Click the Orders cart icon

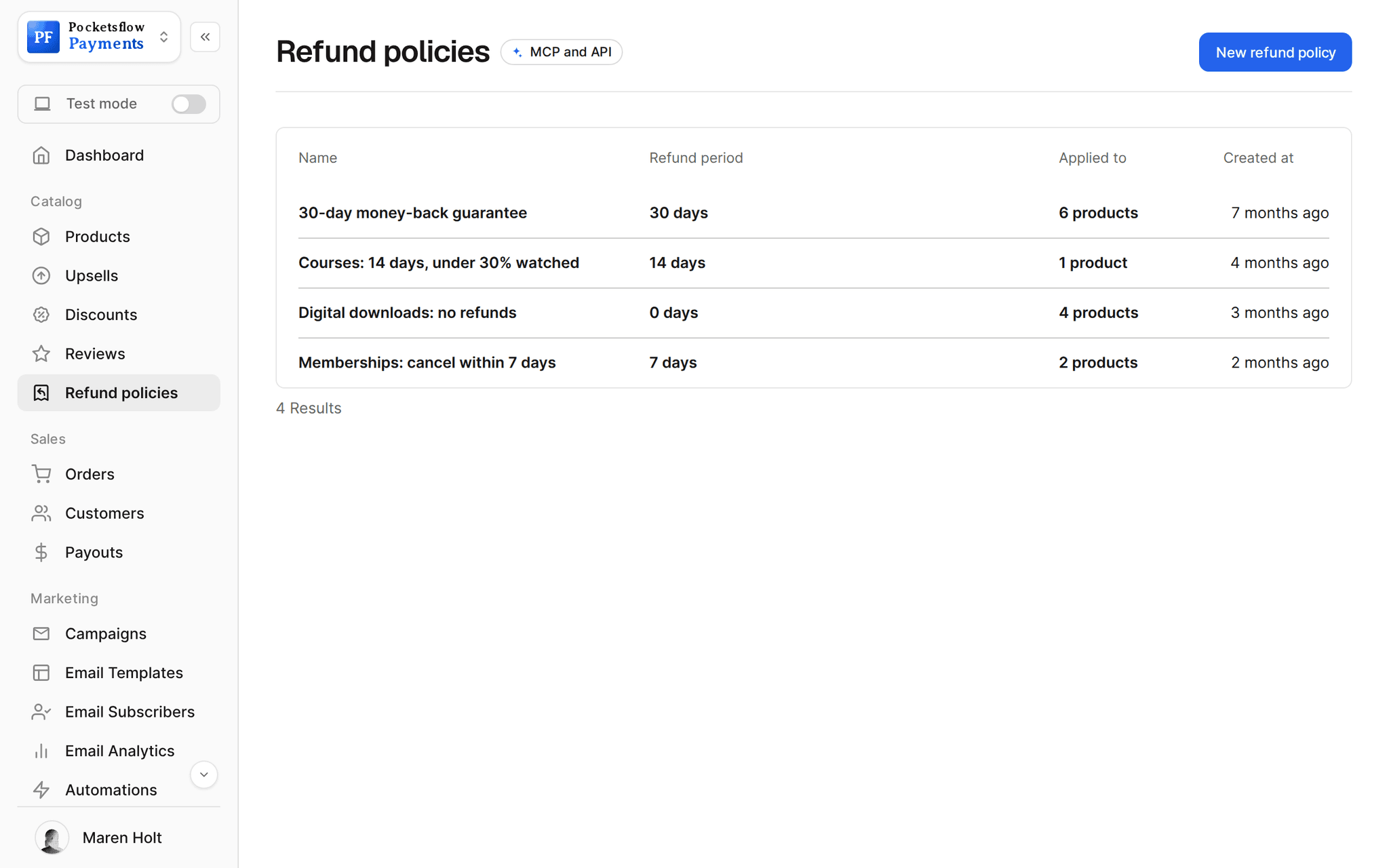point(41,474)
